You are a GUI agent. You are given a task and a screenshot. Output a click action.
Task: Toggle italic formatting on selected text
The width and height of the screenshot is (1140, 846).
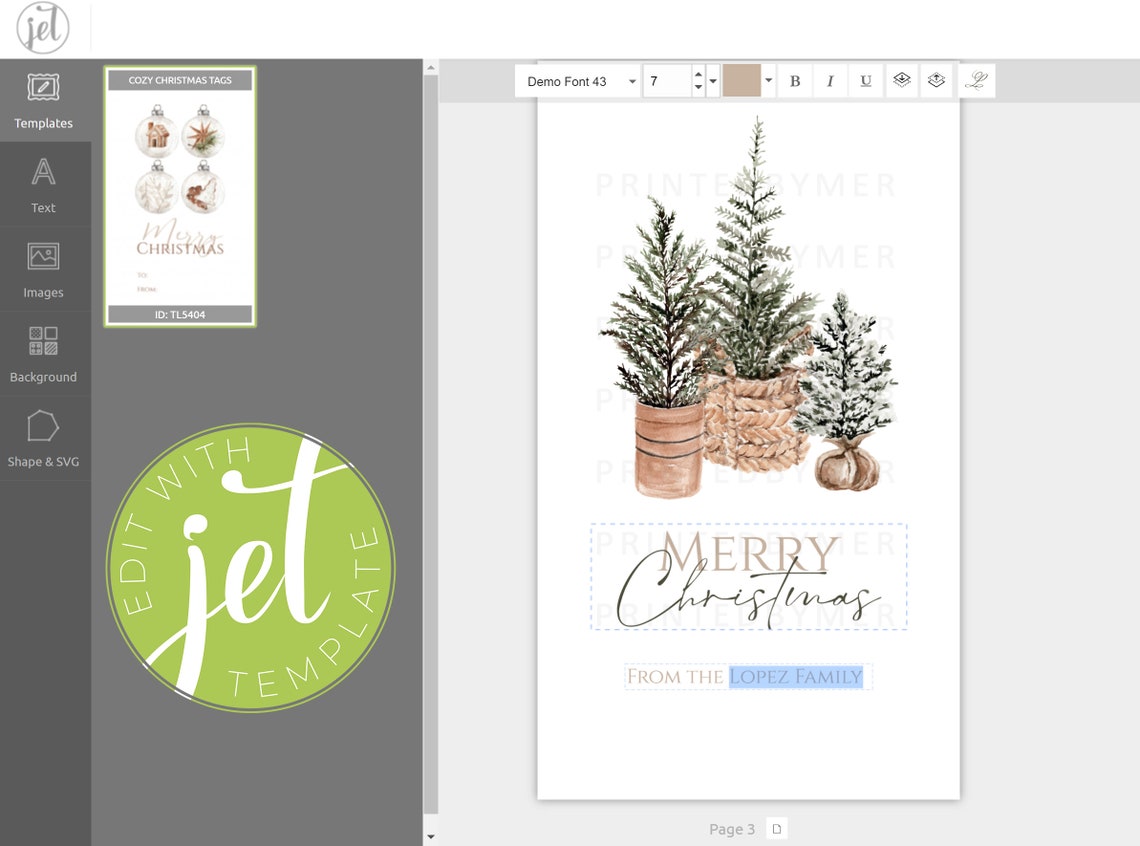830,81
